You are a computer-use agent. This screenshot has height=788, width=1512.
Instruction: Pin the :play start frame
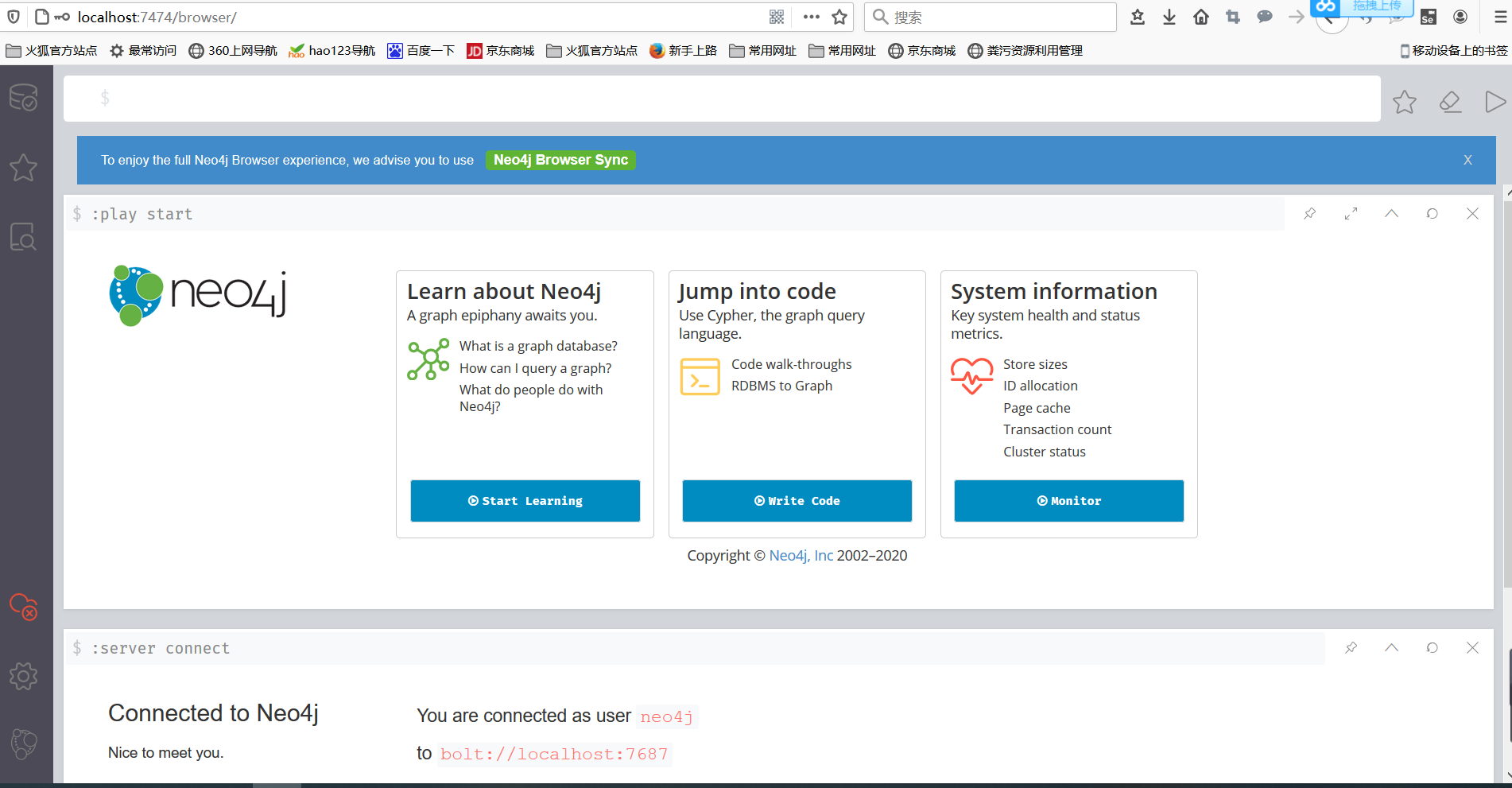tap(1310, 213)
